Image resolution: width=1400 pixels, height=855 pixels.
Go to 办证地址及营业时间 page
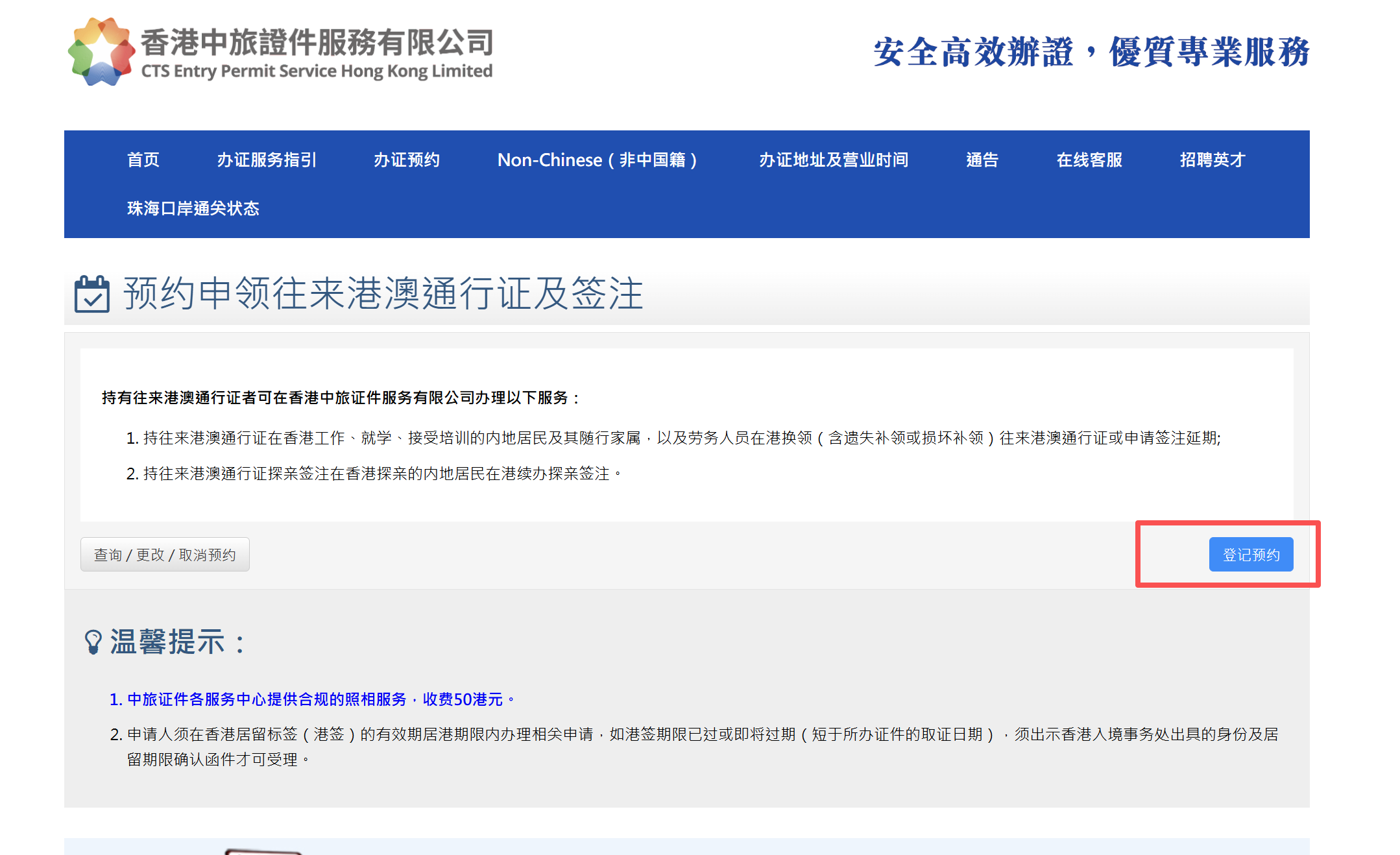pyautogui.click(x=834, y=160)
